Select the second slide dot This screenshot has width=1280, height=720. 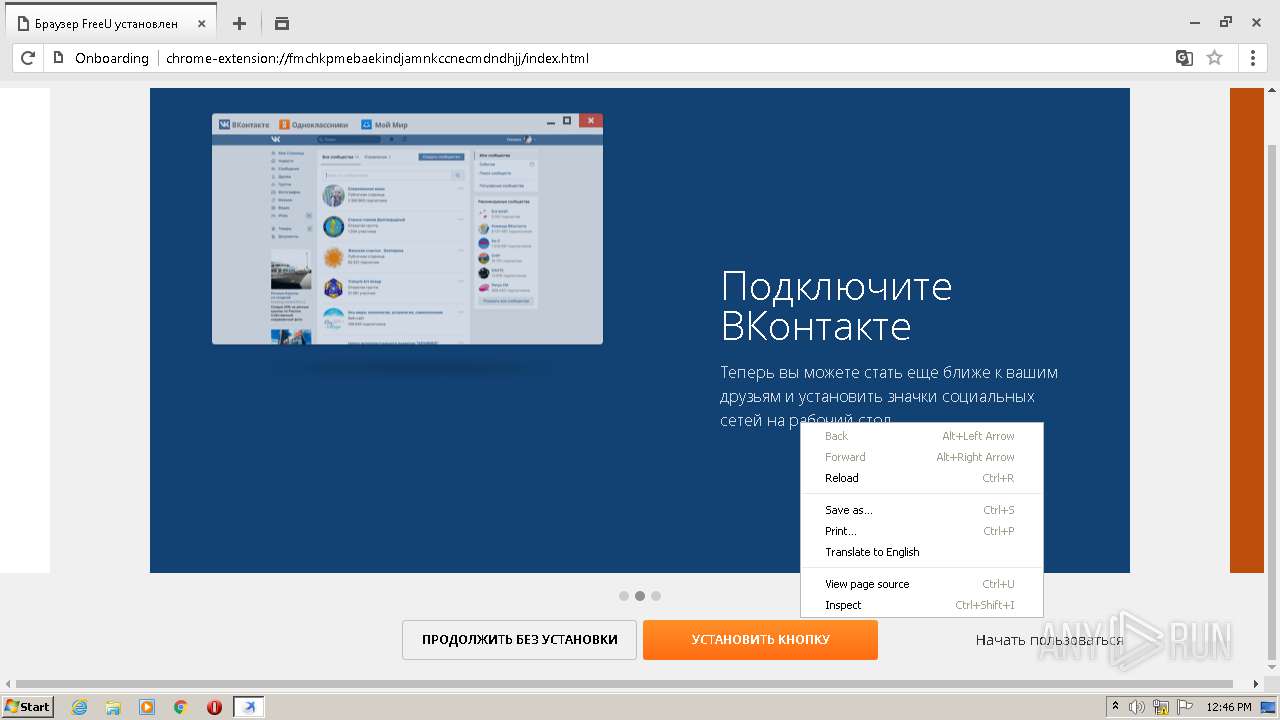[640, 596]
